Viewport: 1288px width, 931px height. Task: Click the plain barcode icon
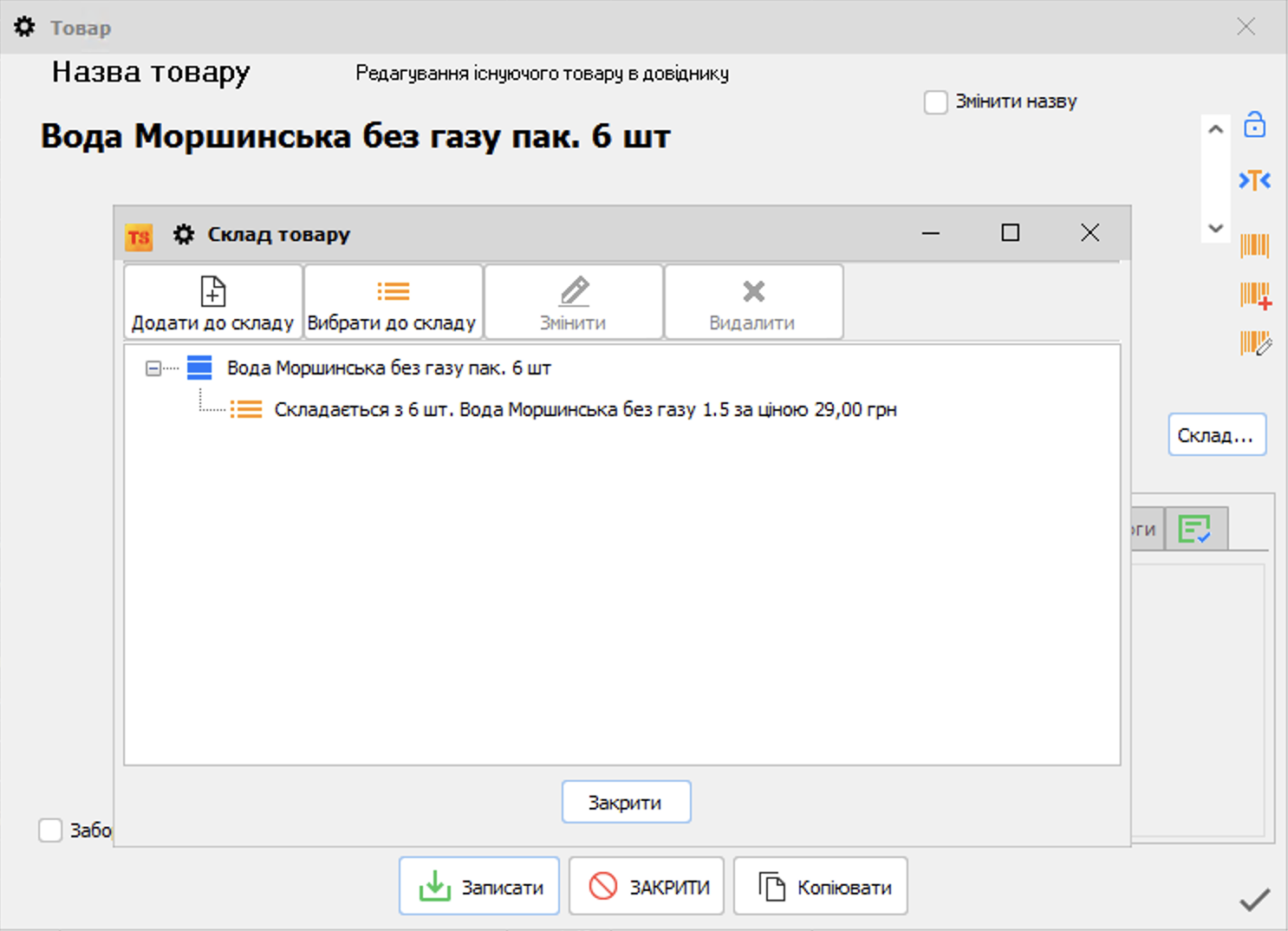tap(1254, 245)
